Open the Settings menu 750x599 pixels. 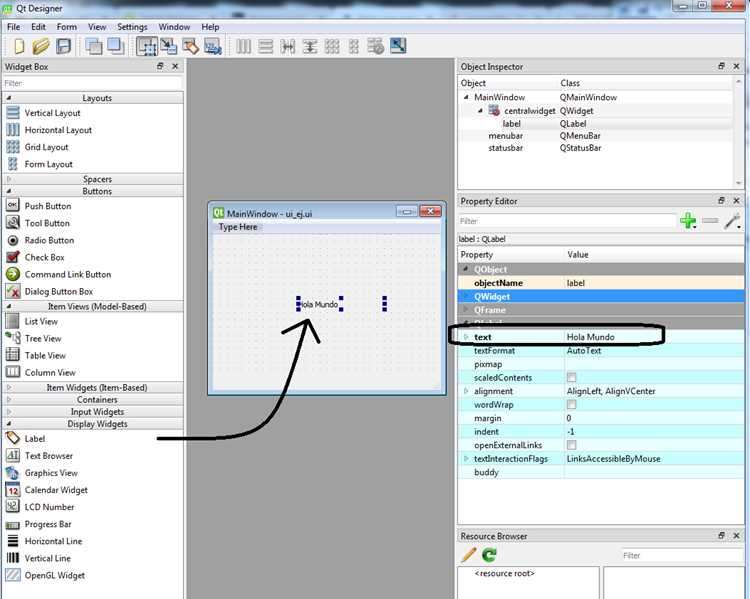132,27
